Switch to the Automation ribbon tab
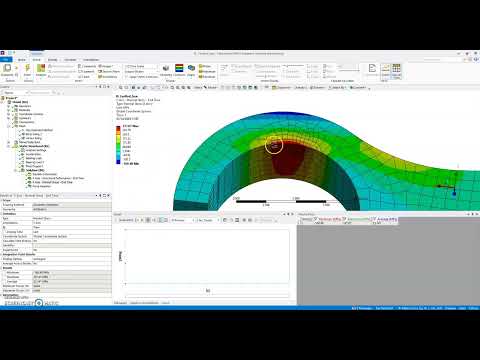This screenshot has width=480, height=360. click(91, 60)
